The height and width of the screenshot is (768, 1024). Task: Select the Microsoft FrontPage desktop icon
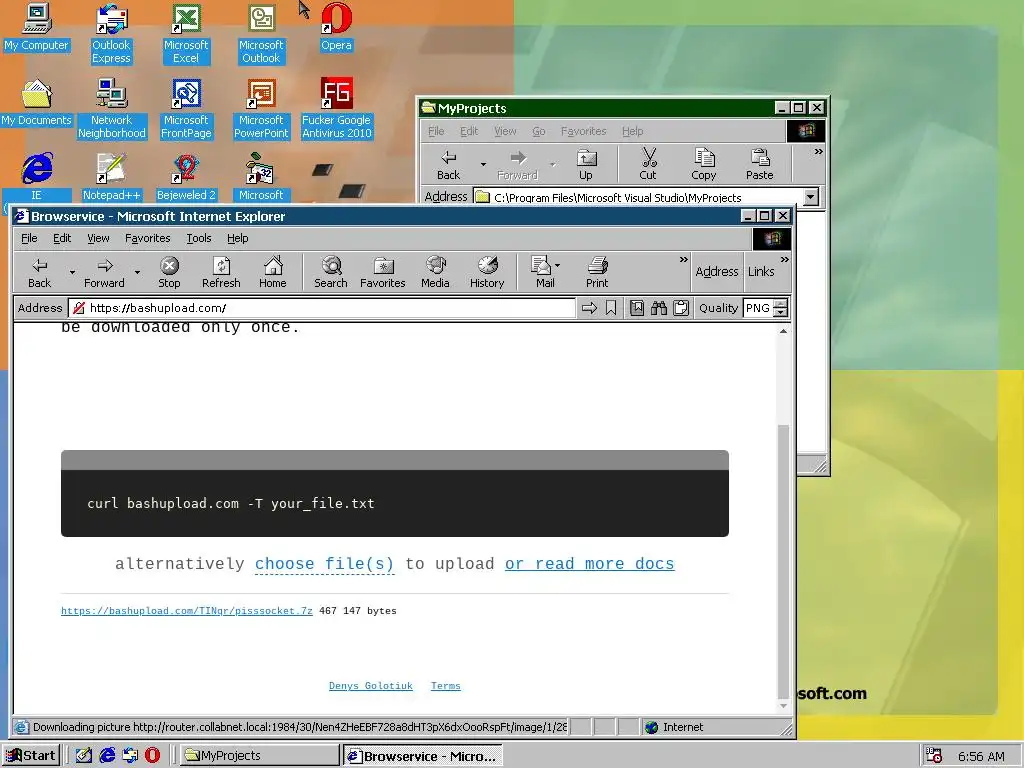(x=186, y=108)
